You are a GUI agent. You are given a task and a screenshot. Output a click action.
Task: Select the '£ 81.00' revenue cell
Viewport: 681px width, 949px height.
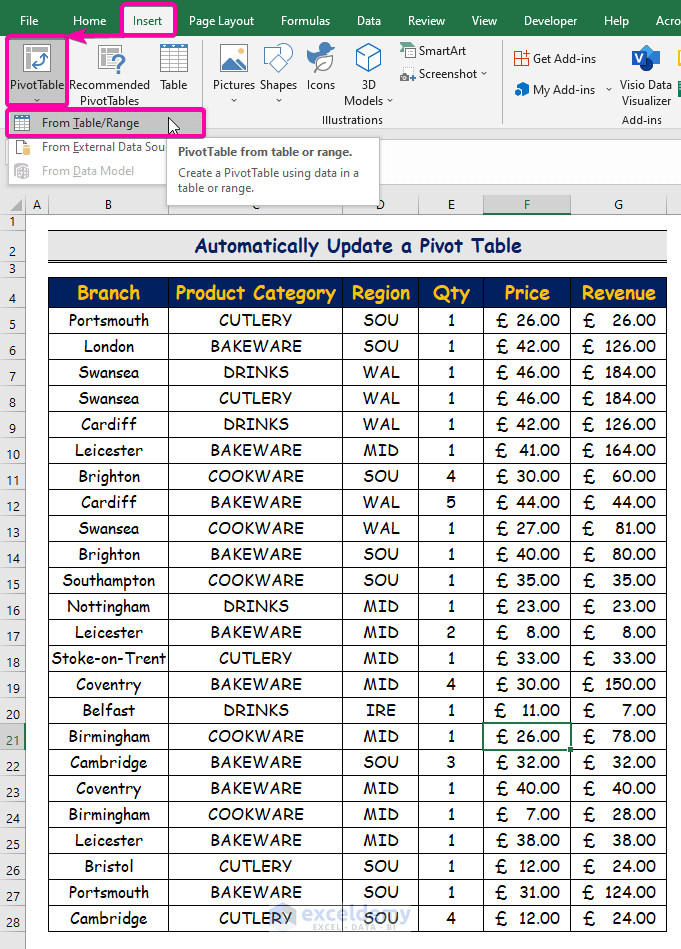[x=618, y=528]
